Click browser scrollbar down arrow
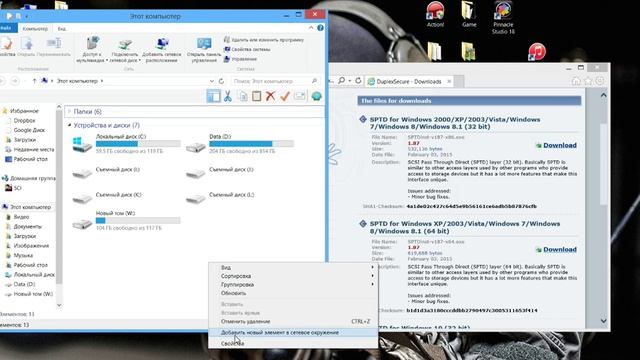The height and width of the screenshot is (360, 640). coord(603,321)
